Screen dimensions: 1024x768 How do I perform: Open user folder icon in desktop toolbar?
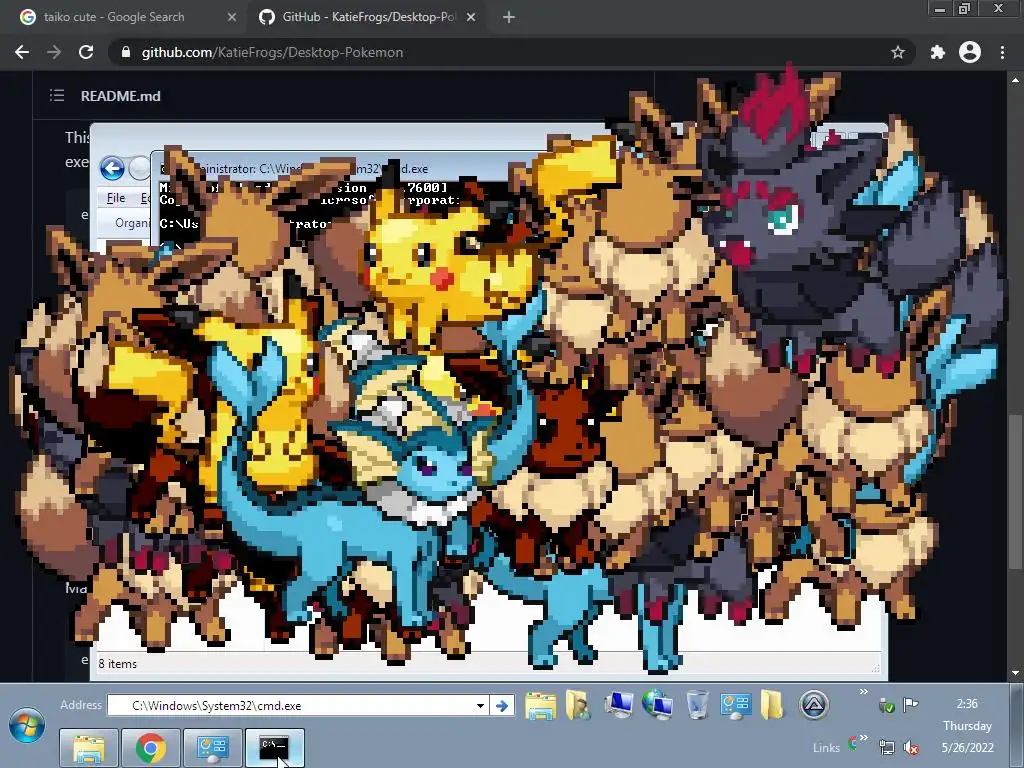coord(578,706)
